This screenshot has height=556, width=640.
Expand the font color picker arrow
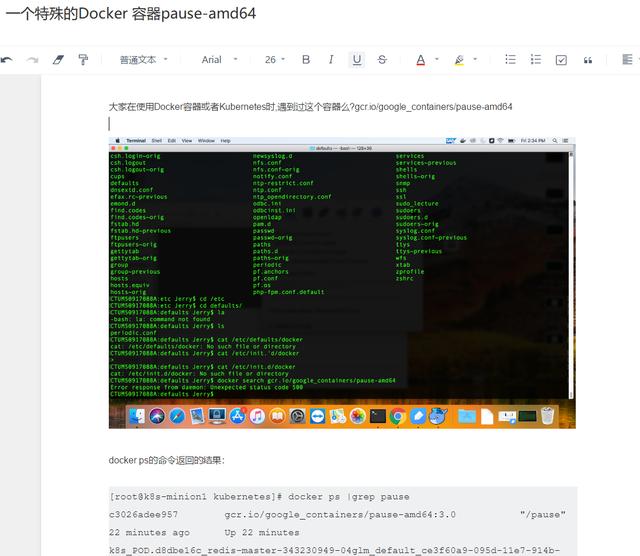[x=437, y=59]
